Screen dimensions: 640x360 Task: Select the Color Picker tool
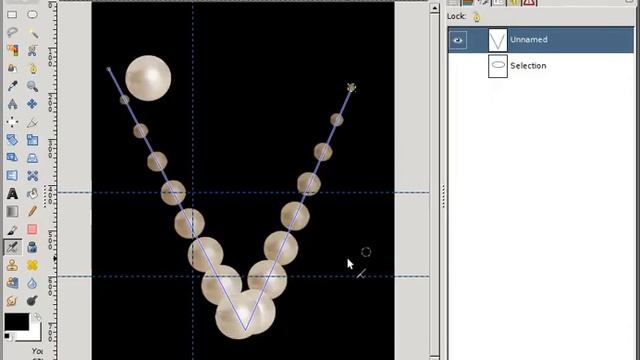[12, 86]
